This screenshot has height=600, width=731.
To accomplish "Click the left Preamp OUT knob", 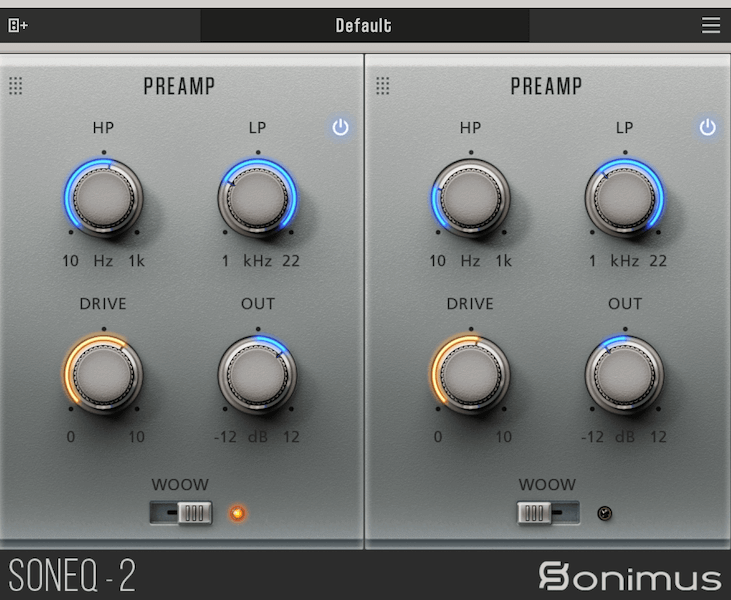I will coord(257,373).
